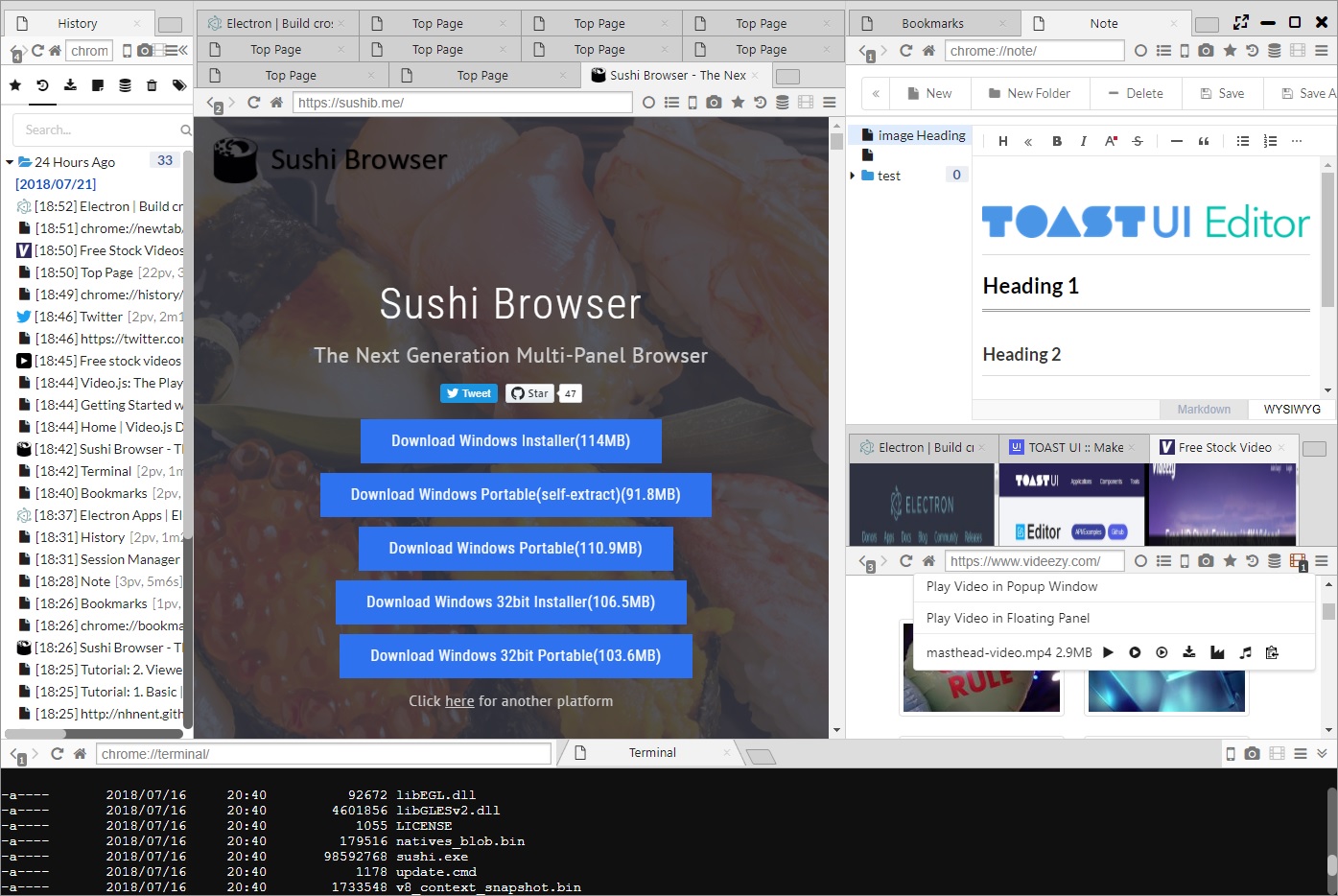Screen dimensions: 1338x896
Task: Switch the editor to Markdown mode
Action: [x=1203, y=409]
